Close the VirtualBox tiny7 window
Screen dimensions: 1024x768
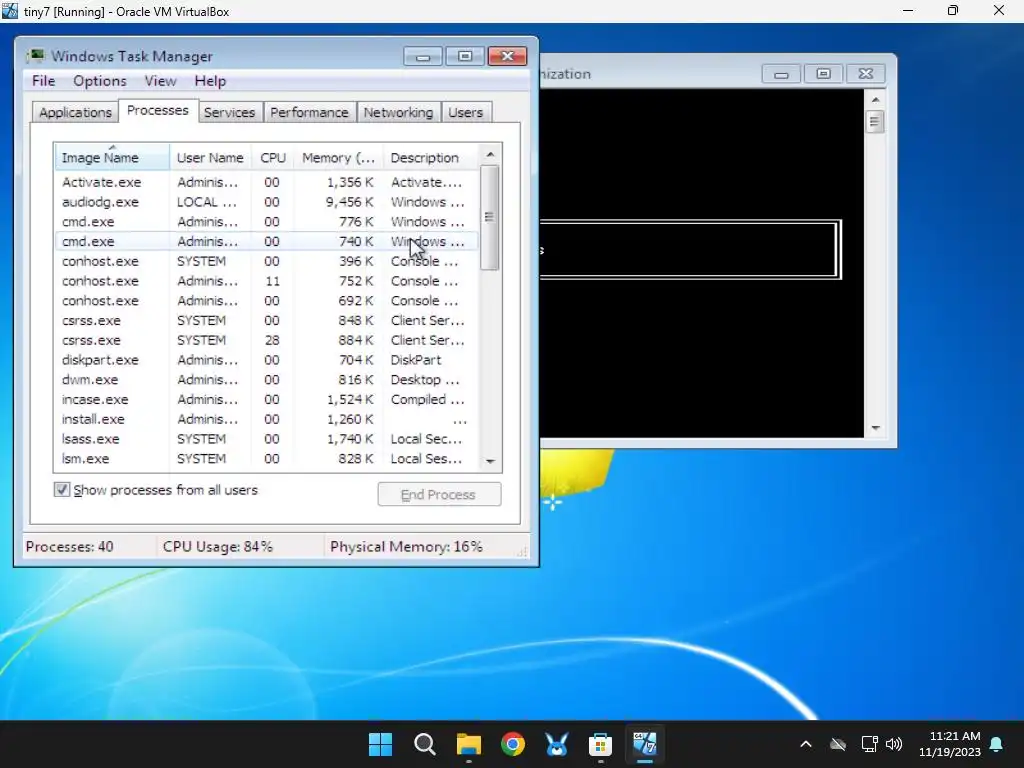(x=999, y=11)
